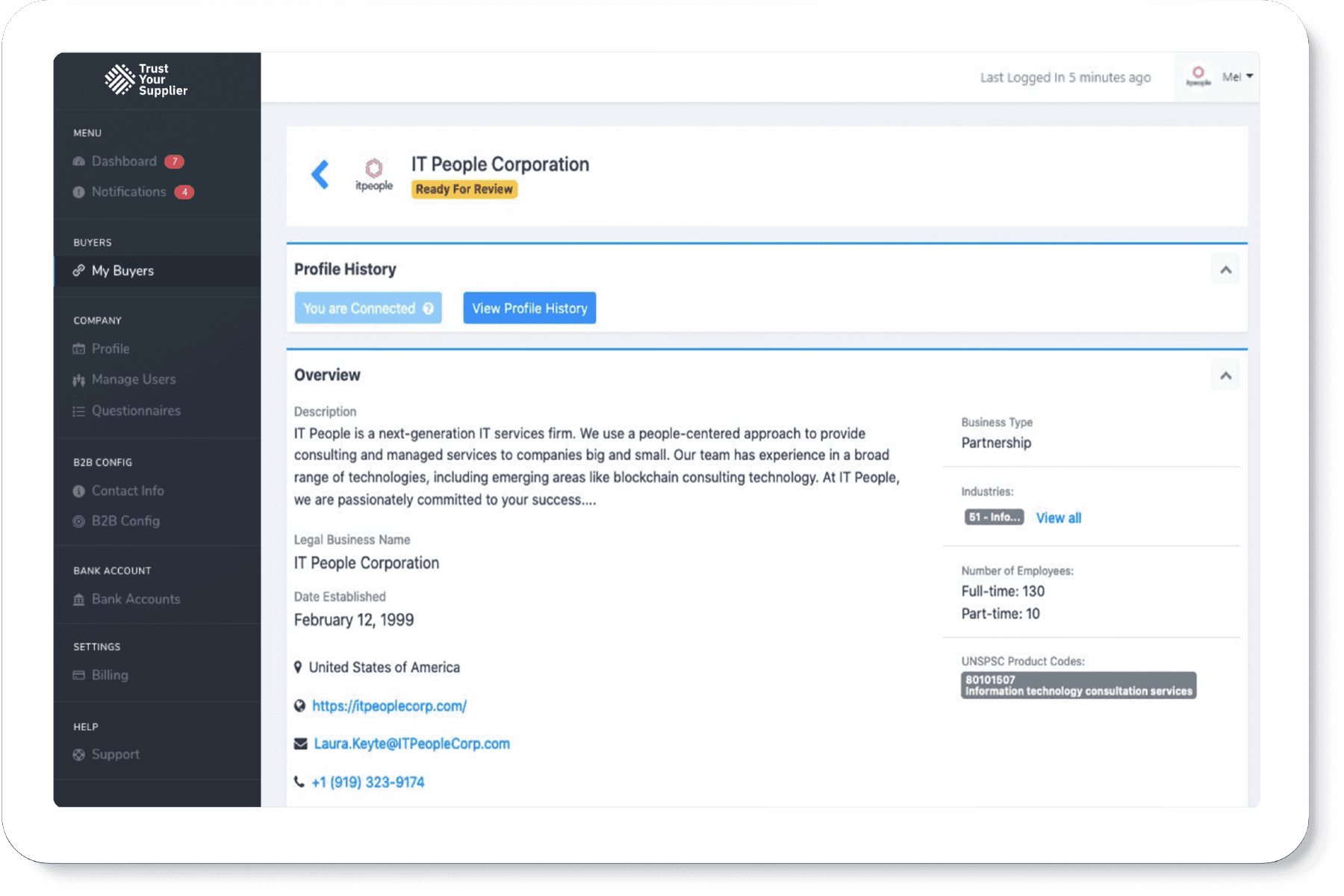The height and width of the screenshot is (896, 1344).
Task: Click View all industries link
Action: (x=1059, y=518)
